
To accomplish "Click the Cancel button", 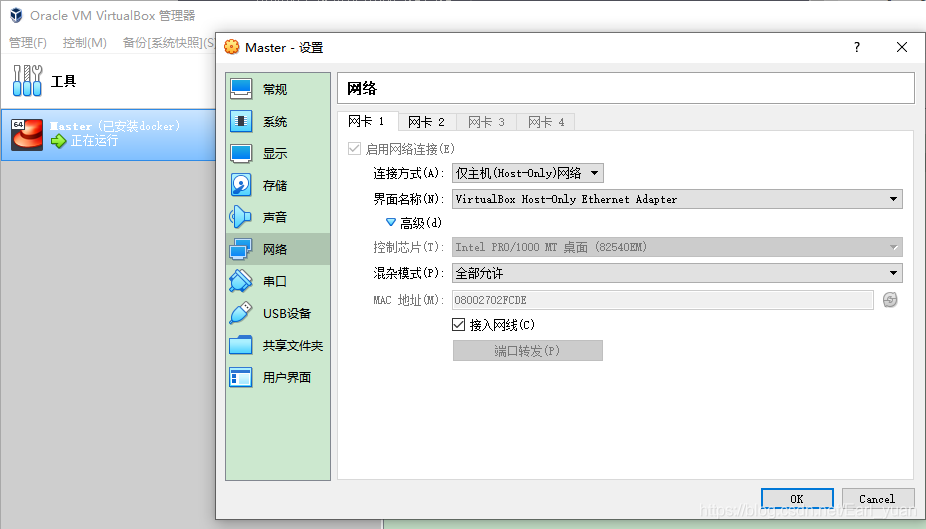I will [878, 499].
